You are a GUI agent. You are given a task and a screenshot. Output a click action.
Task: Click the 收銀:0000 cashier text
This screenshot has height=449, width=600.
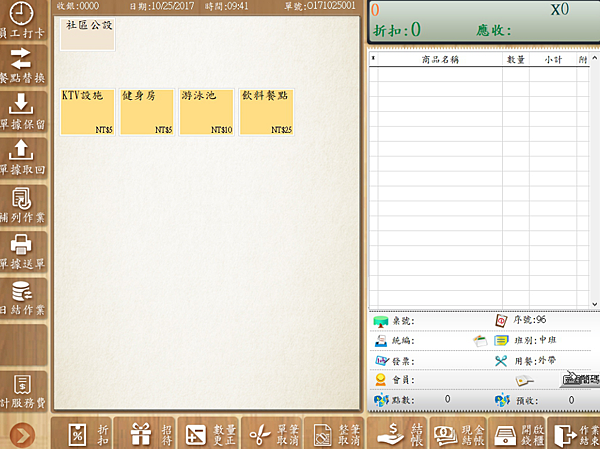(x=78, y=6)
